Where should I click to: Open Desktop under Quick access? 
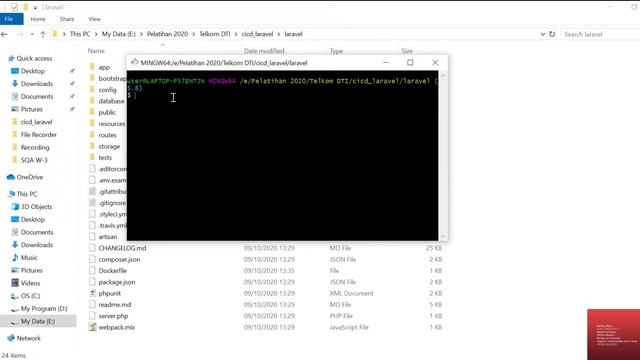(x=33, y=71)
